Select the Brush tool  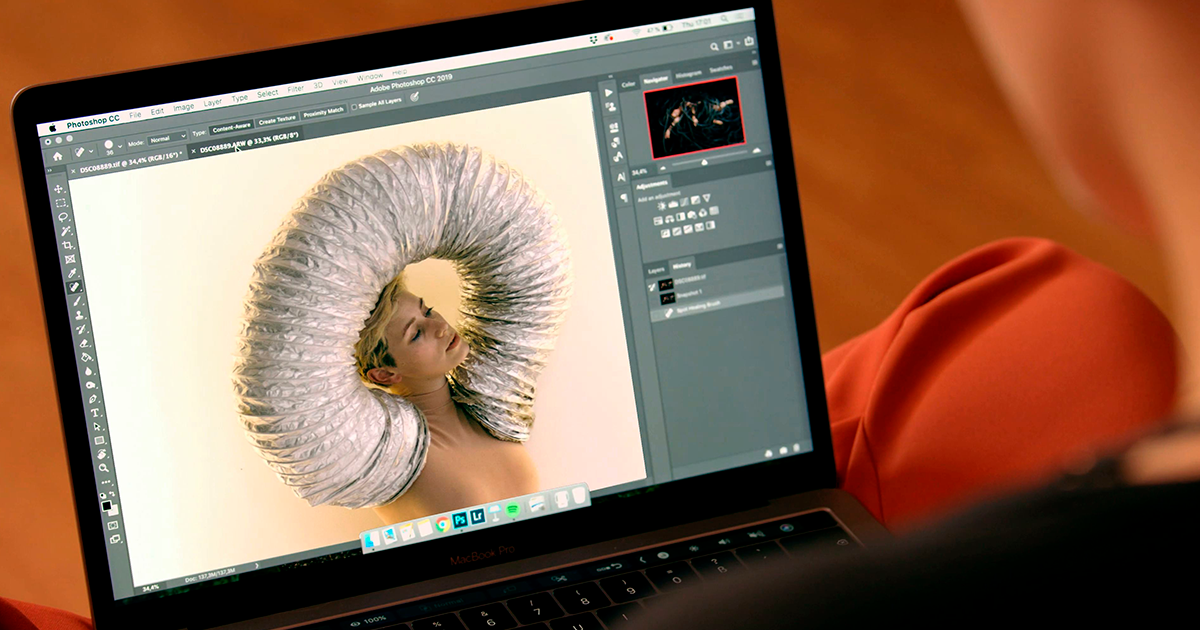click(76, 301)
